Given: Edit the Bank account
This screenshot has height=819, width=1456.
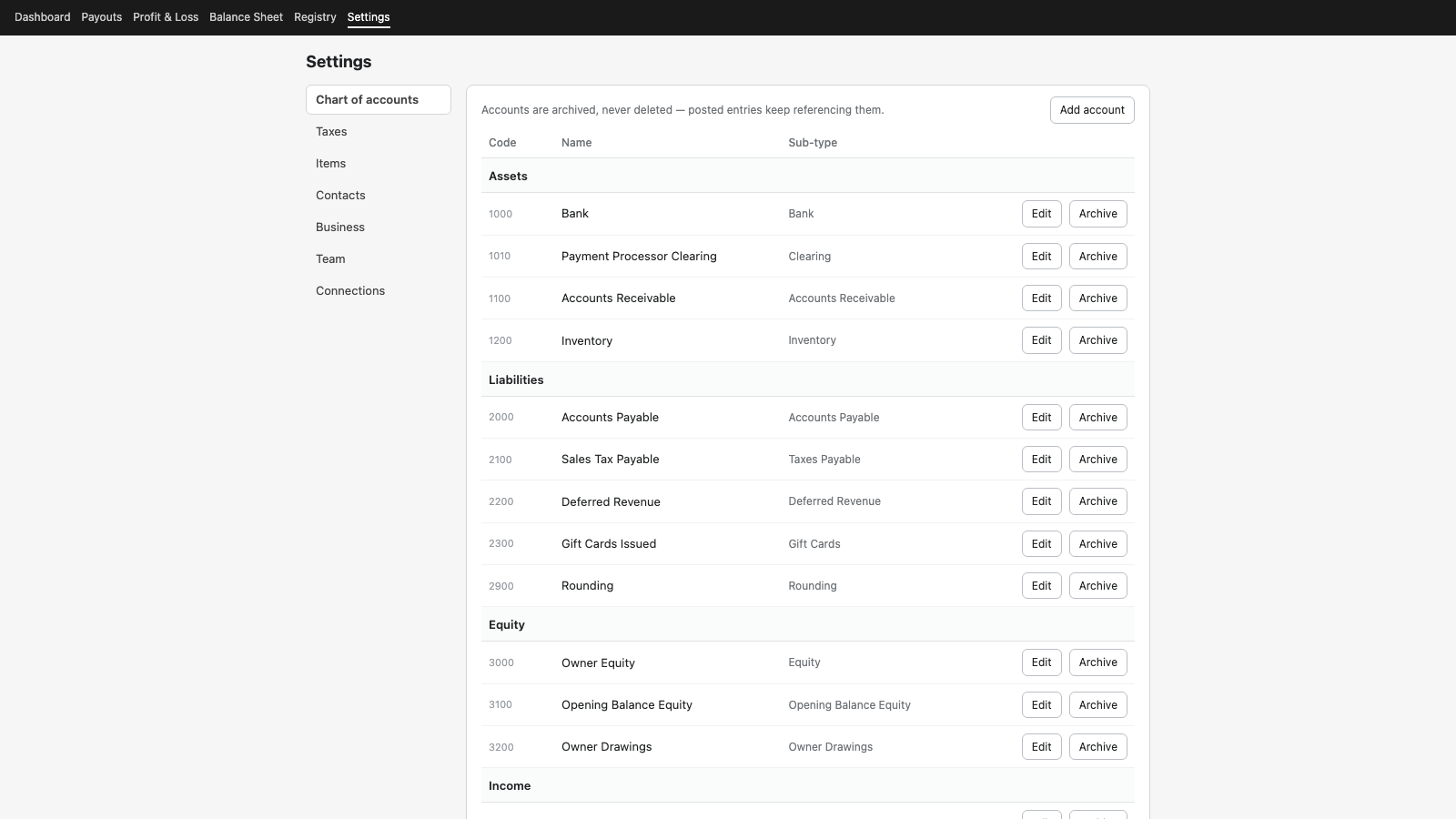Looking at the screenshot, I should tap(1042, 214).
